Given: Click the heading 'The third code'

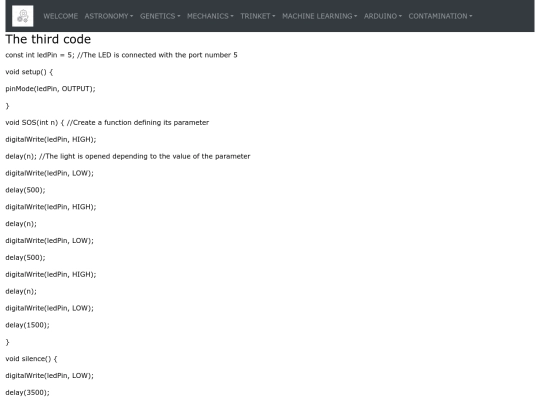Looking at the screenshot, I should click(x=48, y=39).
